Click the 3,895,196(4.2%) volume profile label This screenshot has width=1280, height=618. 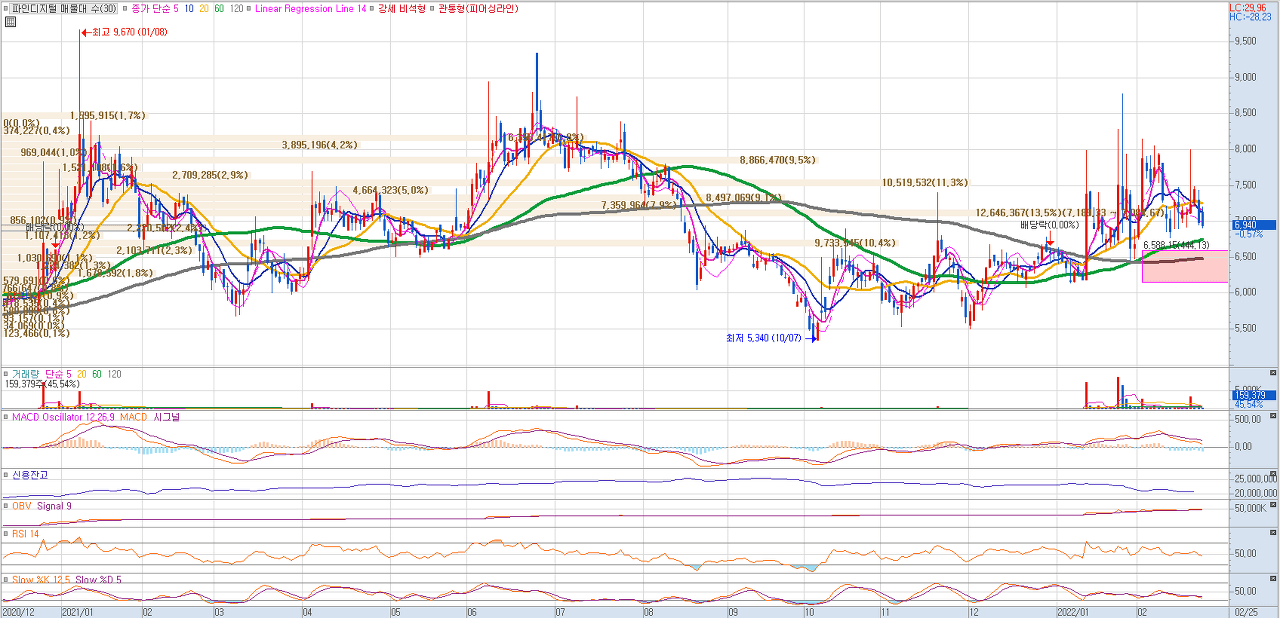click(320, 145)
